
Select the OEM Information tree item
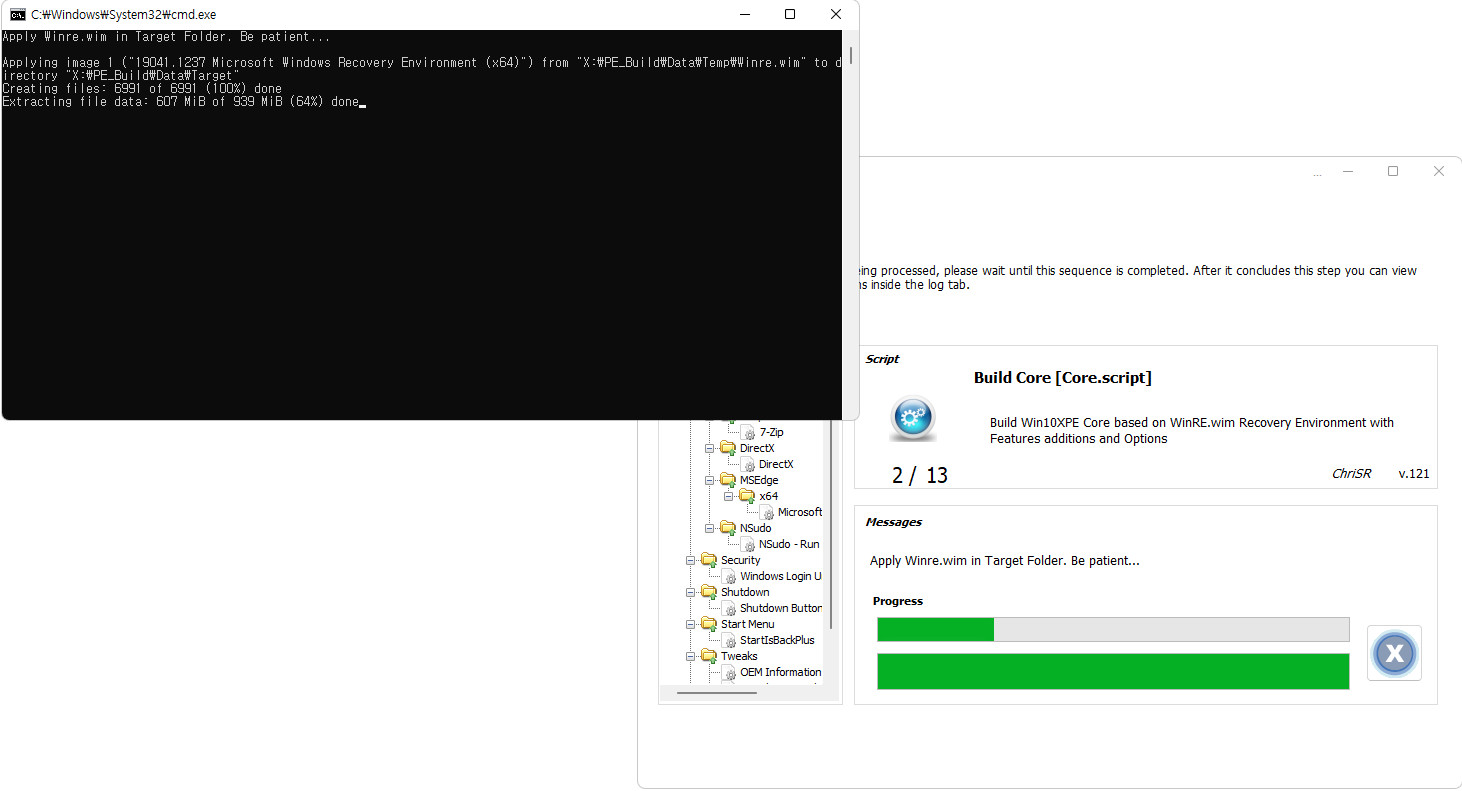pos(781,672)
